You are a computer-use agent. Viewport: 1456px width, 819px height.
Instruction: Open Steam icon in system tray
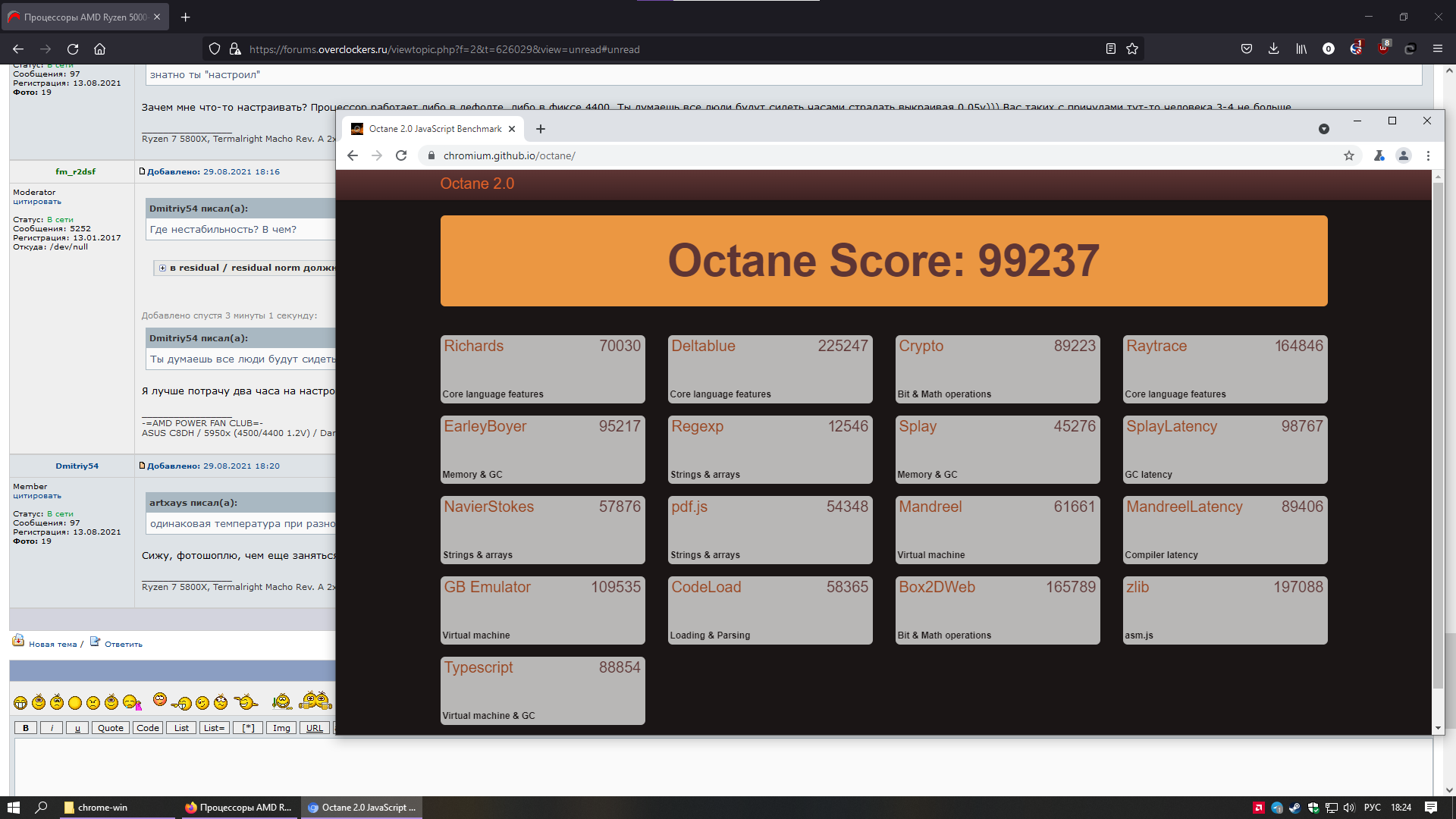point(1294,808)
